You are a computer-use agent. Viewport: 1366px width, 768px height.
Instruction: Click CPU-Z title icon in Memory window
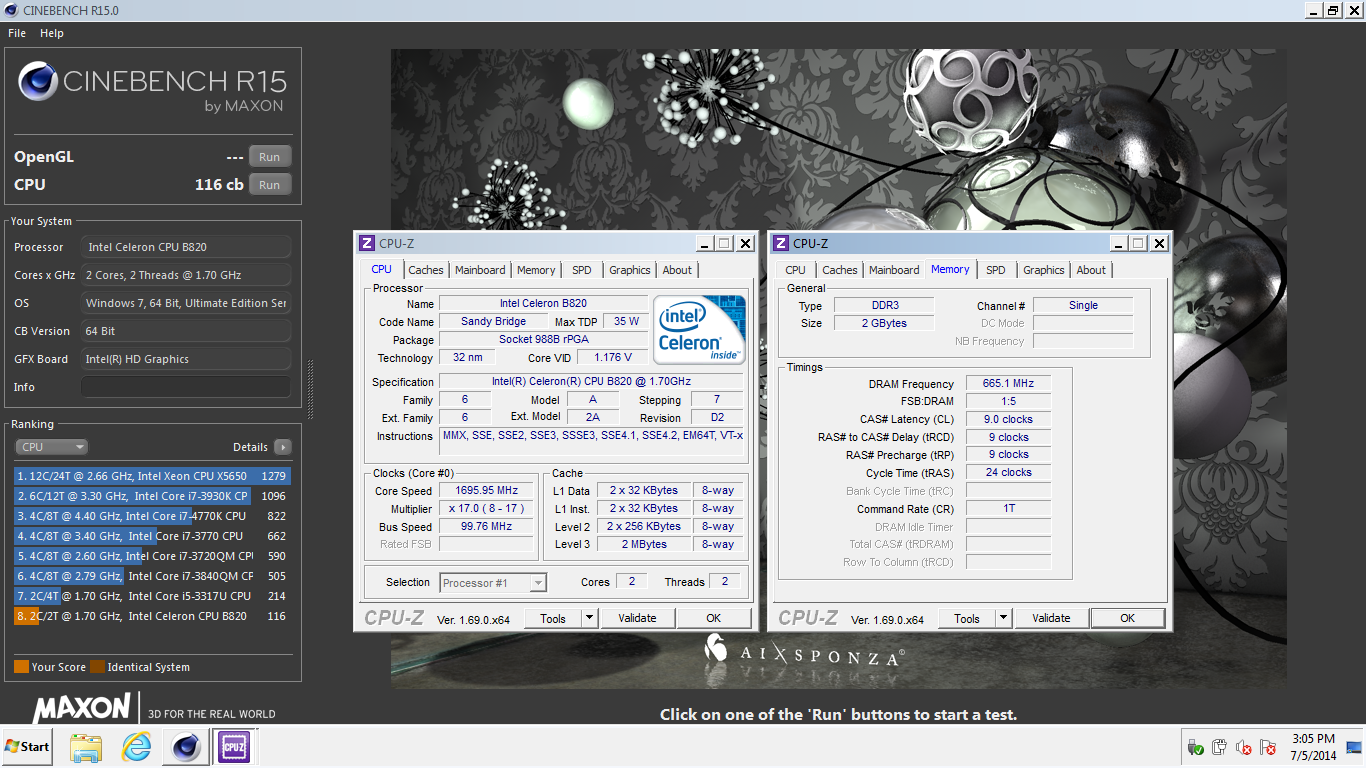781,244
